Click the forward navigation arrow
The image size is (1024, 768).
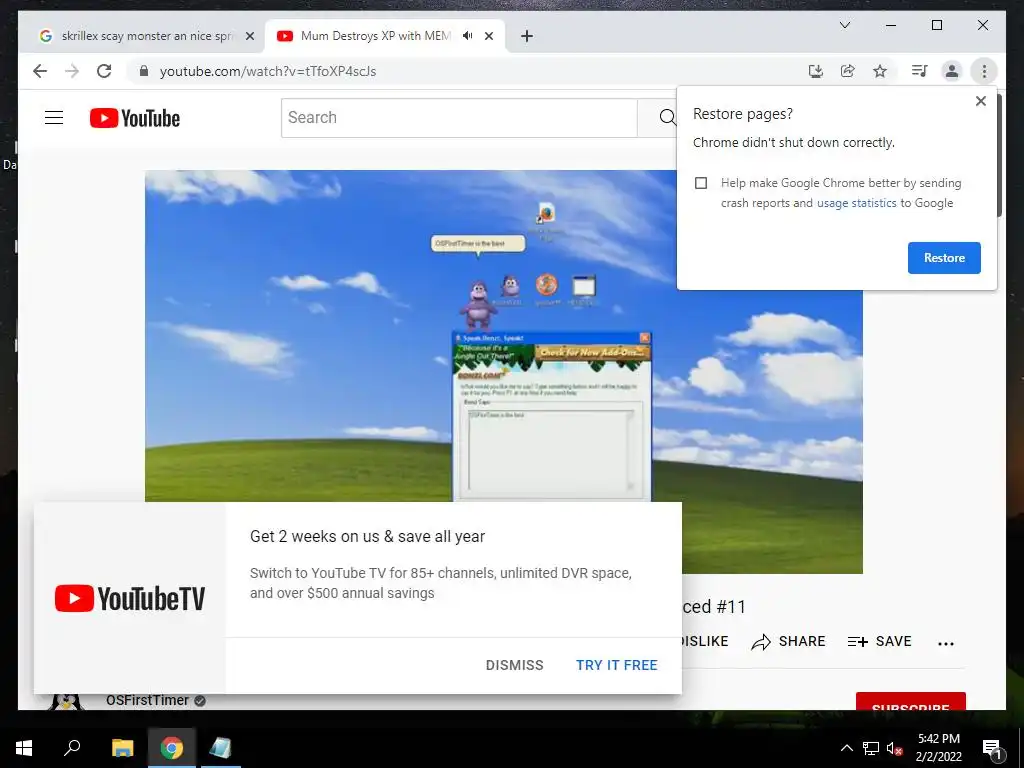coord(72,71)
